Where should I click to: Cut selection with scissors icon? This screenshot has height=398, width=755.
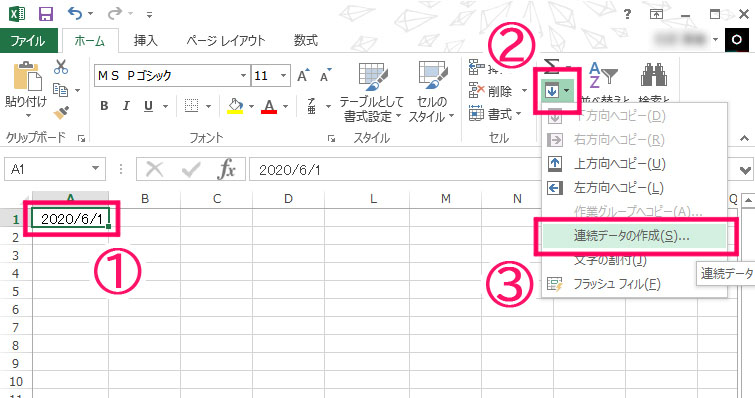(61, 67)
